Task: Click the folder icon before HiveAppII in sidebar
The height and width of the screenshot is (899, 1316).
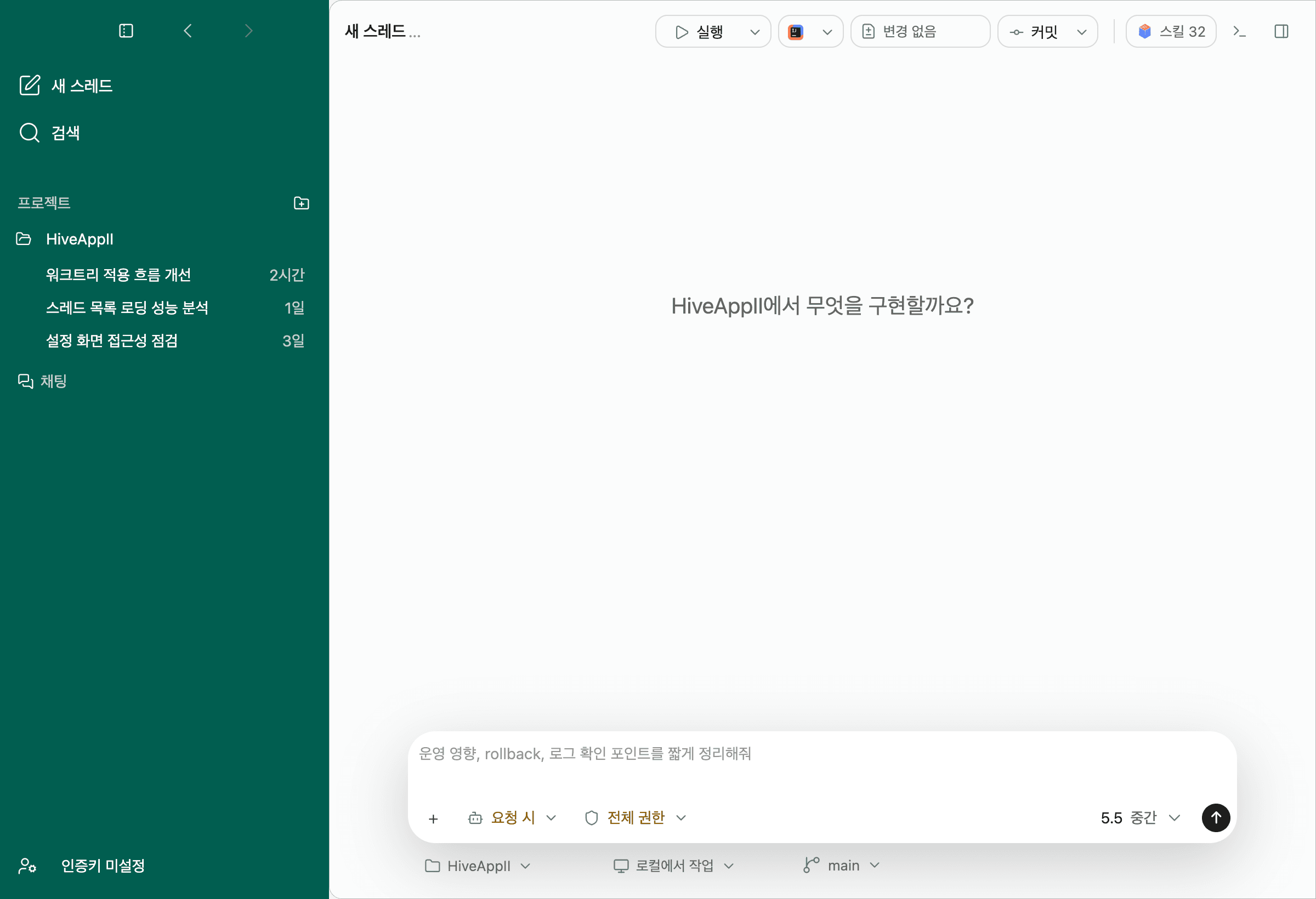Action: [23, 239]
